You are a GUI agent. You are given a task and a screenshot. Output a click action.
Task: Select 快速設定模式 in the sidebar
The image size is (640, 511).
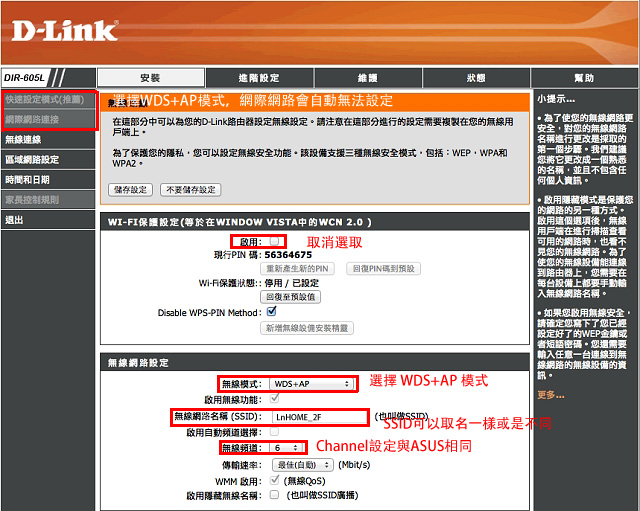[48, 100]
